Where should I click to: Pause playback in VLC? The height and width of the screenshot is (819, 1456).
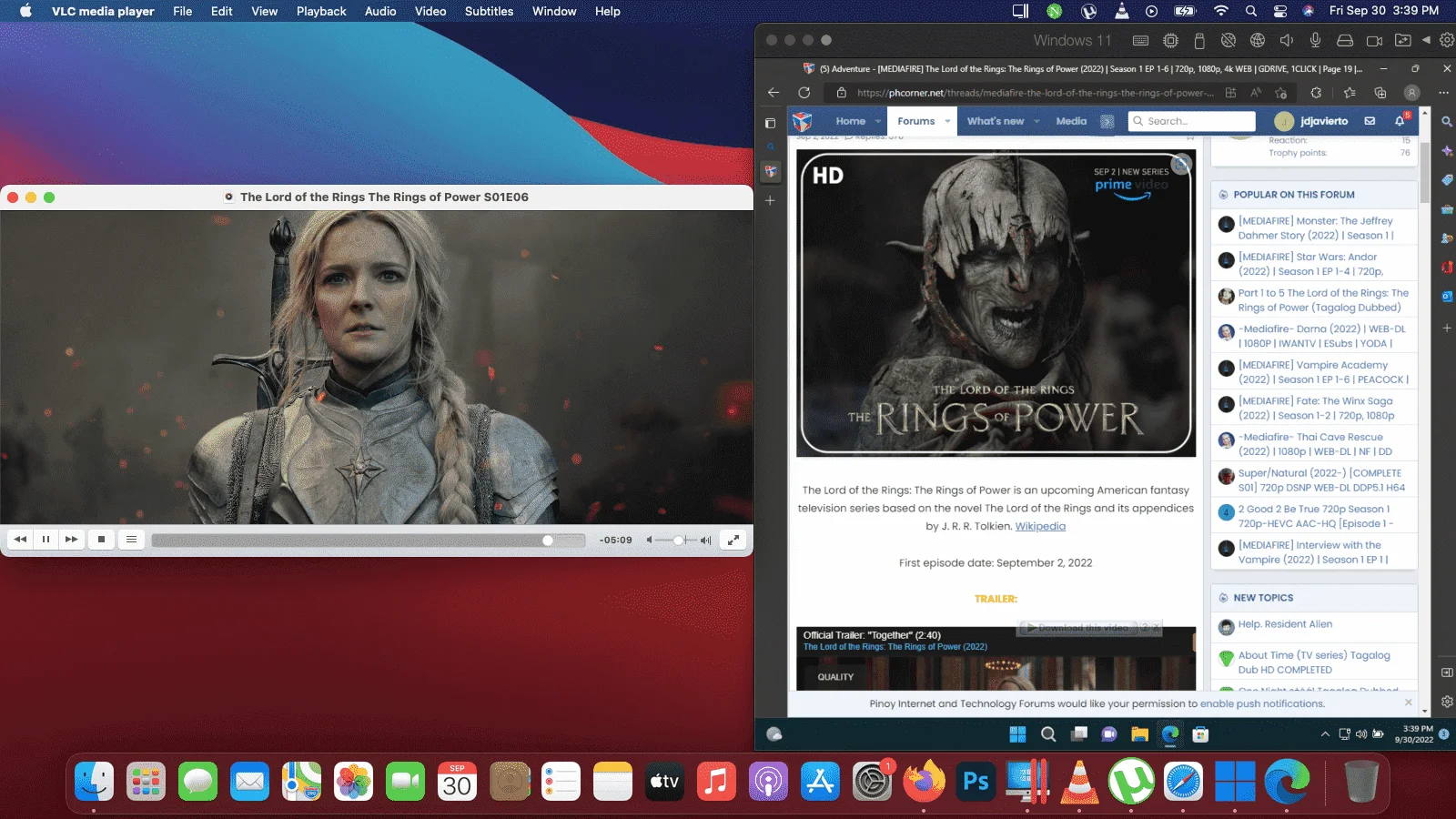point(45,540)
